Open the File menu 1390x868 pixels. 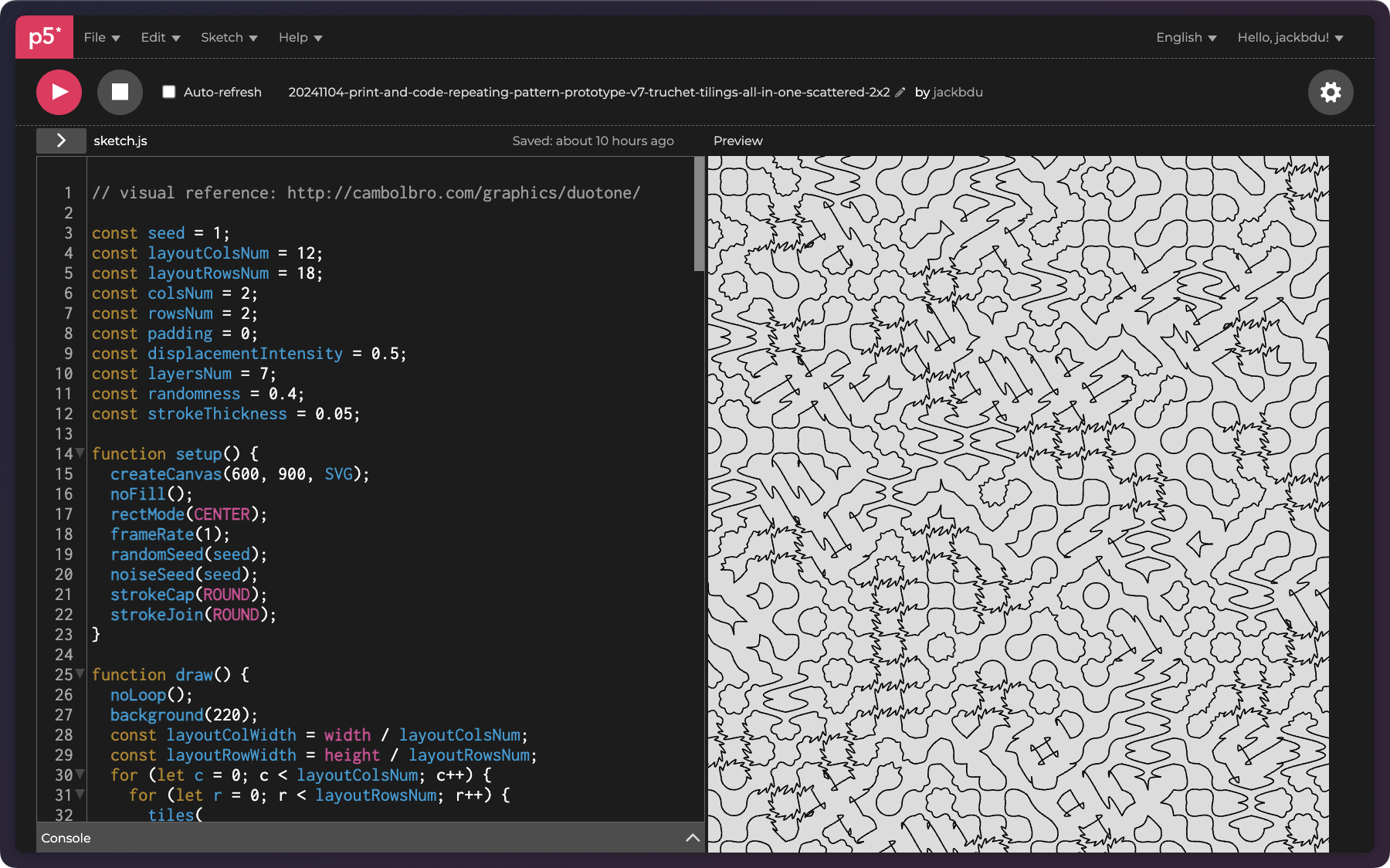click(101, 37)
